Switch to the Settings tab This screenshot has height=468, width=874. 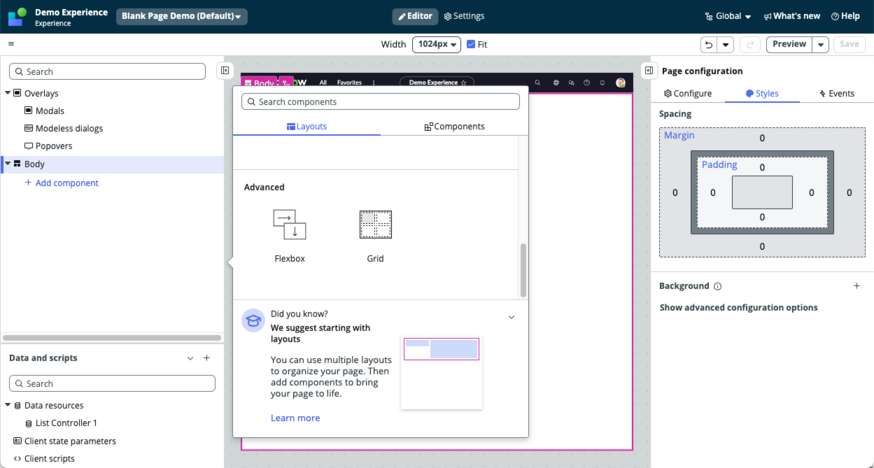464,16
